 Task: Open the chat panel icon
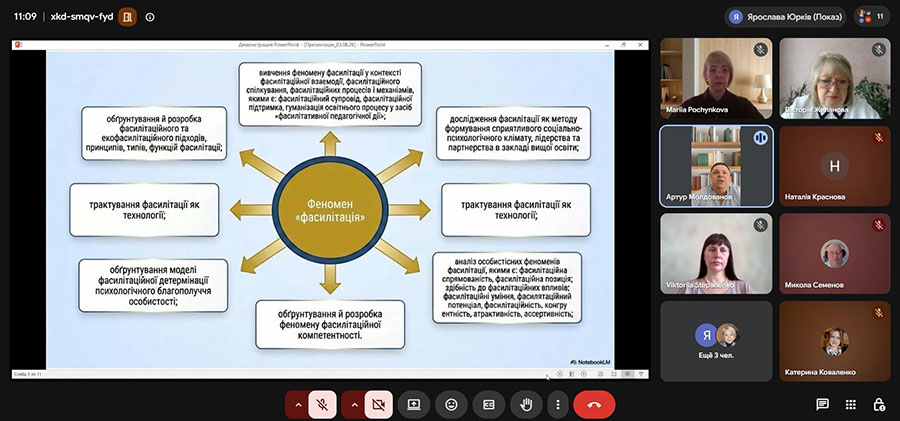click(x=823, y=404)
